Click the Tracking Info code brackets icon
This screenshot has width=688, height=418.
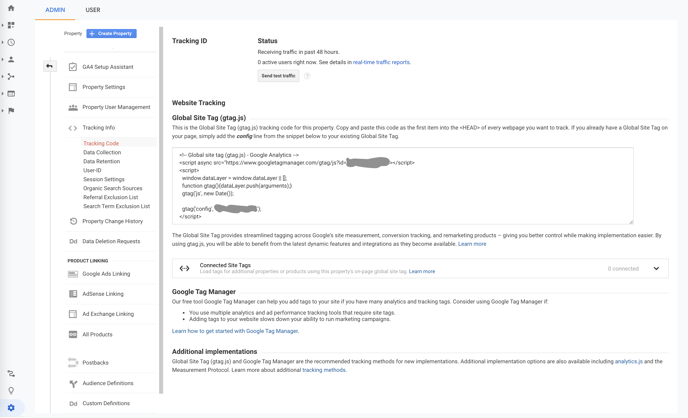[x=73, y=128]
